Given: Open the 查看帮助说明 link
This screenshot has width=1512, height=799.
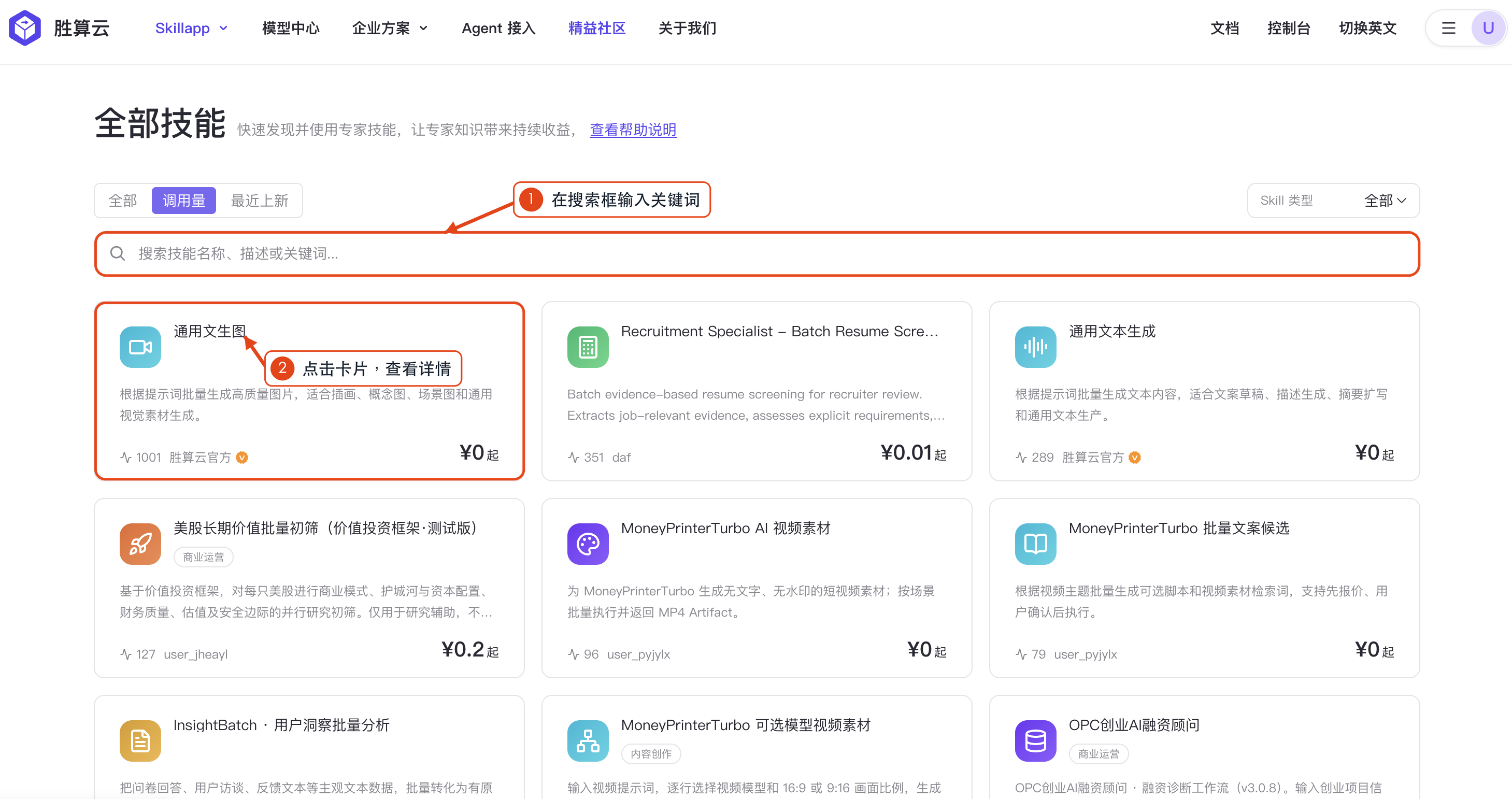Looking at the screenshot, I should pos(633,130).
